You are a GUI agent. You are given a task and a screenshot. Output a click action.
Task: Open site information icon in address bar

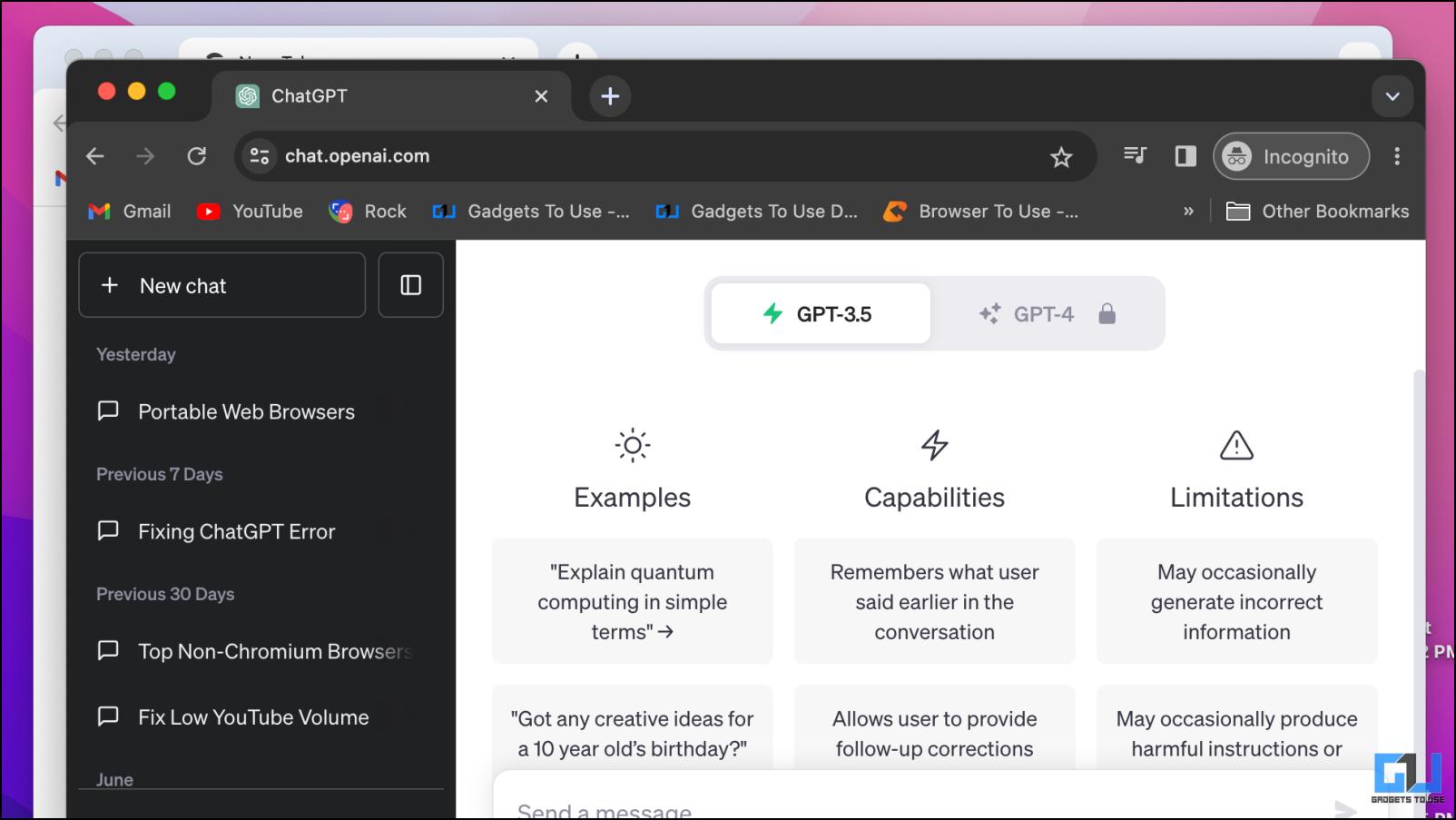[260, 156]
